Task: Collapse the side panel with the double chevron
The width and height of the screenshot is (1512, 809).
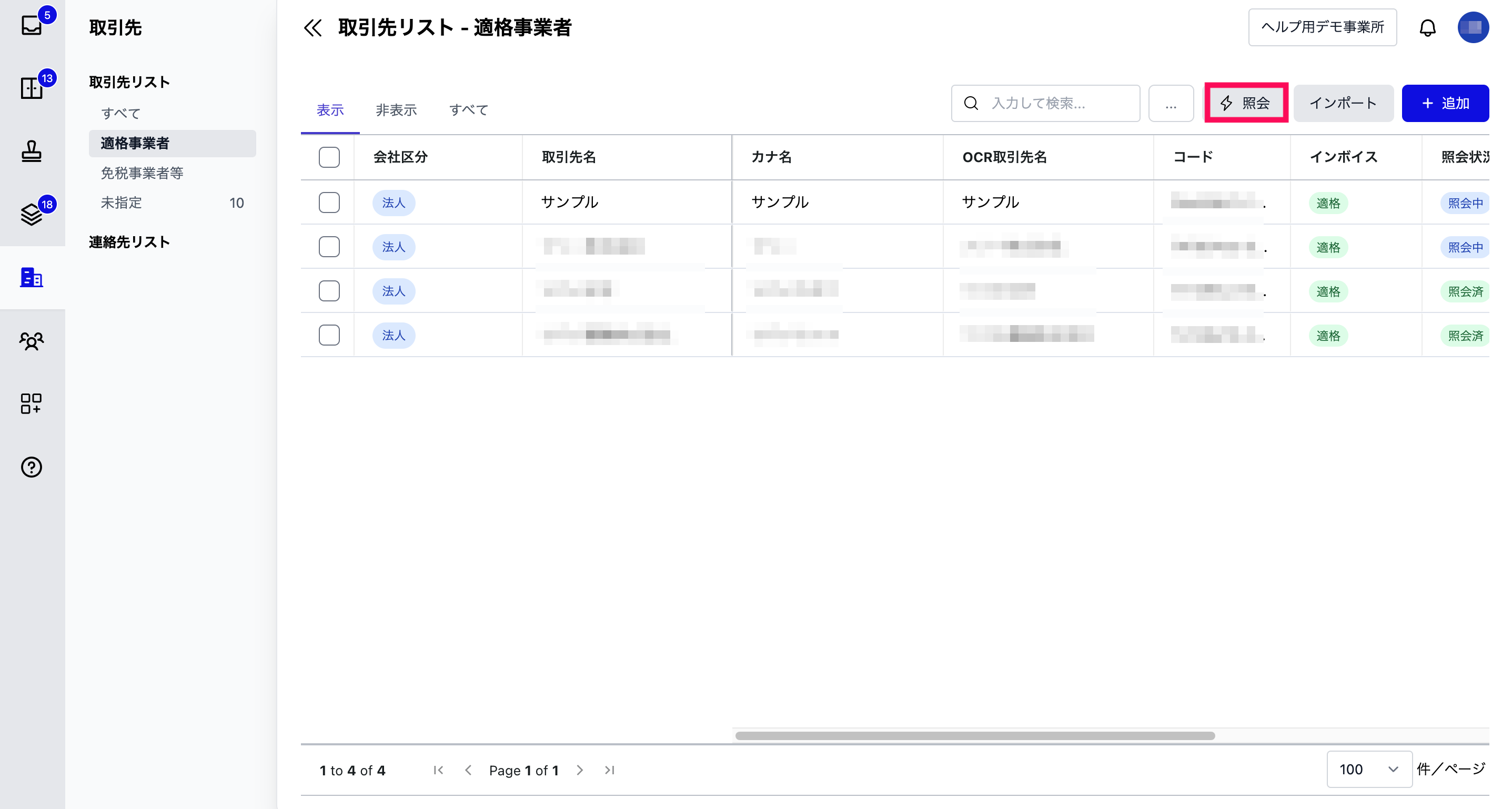Action: tap(313, 27)
